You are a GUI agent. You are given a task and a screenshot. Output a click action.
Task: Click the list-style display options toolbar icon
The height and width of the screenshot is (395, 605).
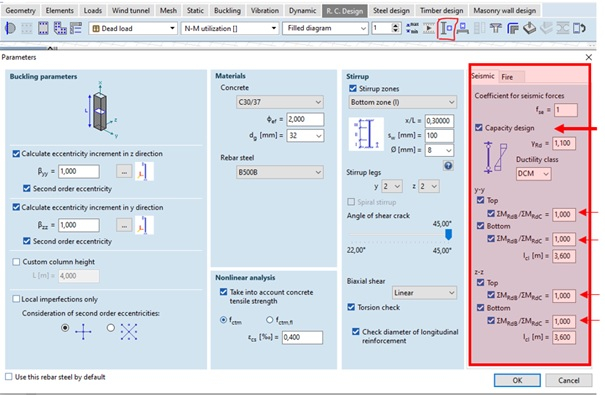point(76,28)
